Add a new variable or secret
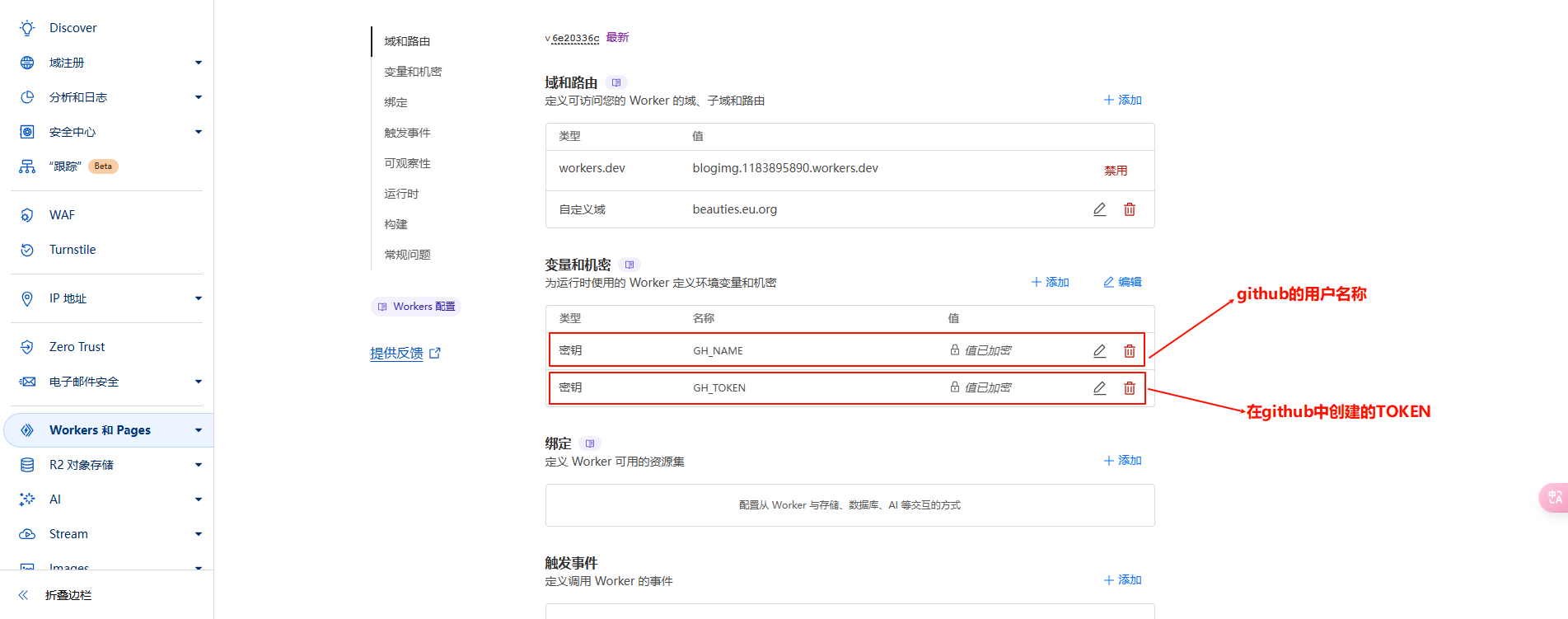 tap(1050, 282)
